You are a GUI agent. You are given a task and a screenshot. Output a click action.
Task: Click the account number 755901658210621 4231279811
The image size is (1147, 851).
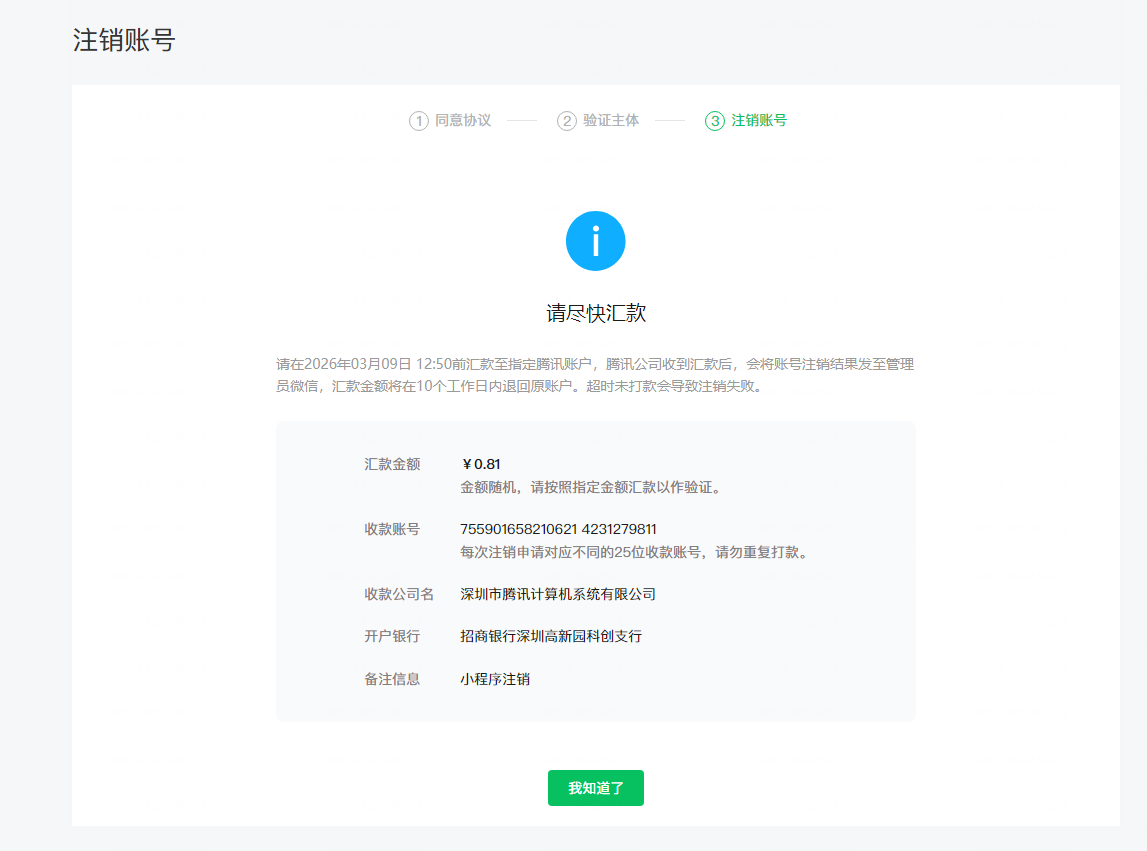point(558,529)
